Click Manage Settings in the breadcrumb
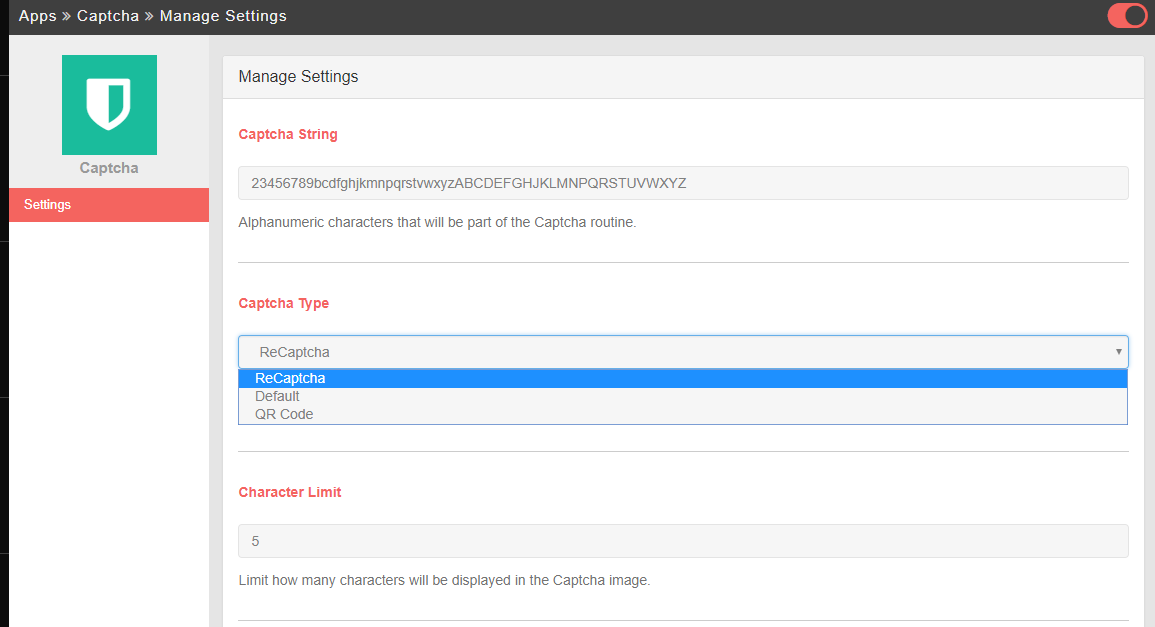 point(223,16)
